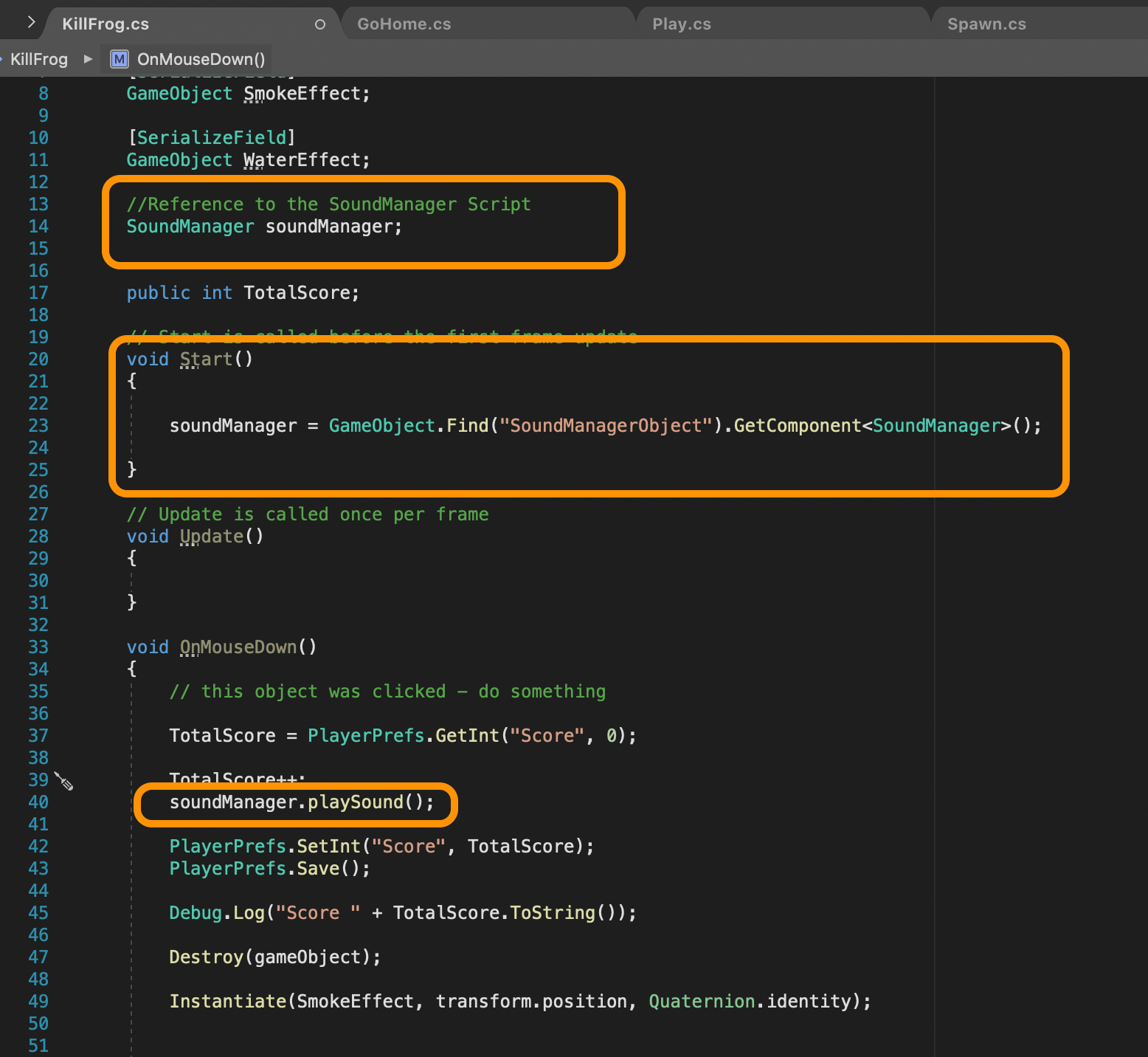The height and width of the screenshot is (1057, 1148).
Task: Open the Spawn.cs tab
Action: (986, 24)
